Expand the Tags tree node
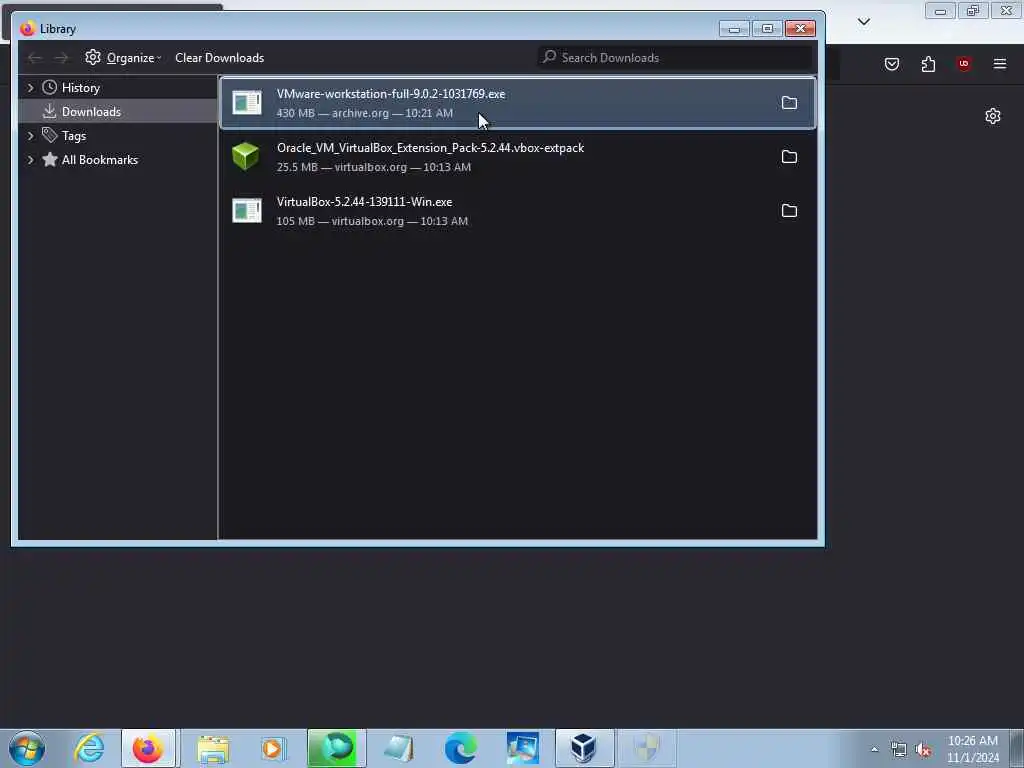This screenshot has height=768, width=1024. pyautogui.click(x=30, y=136)
